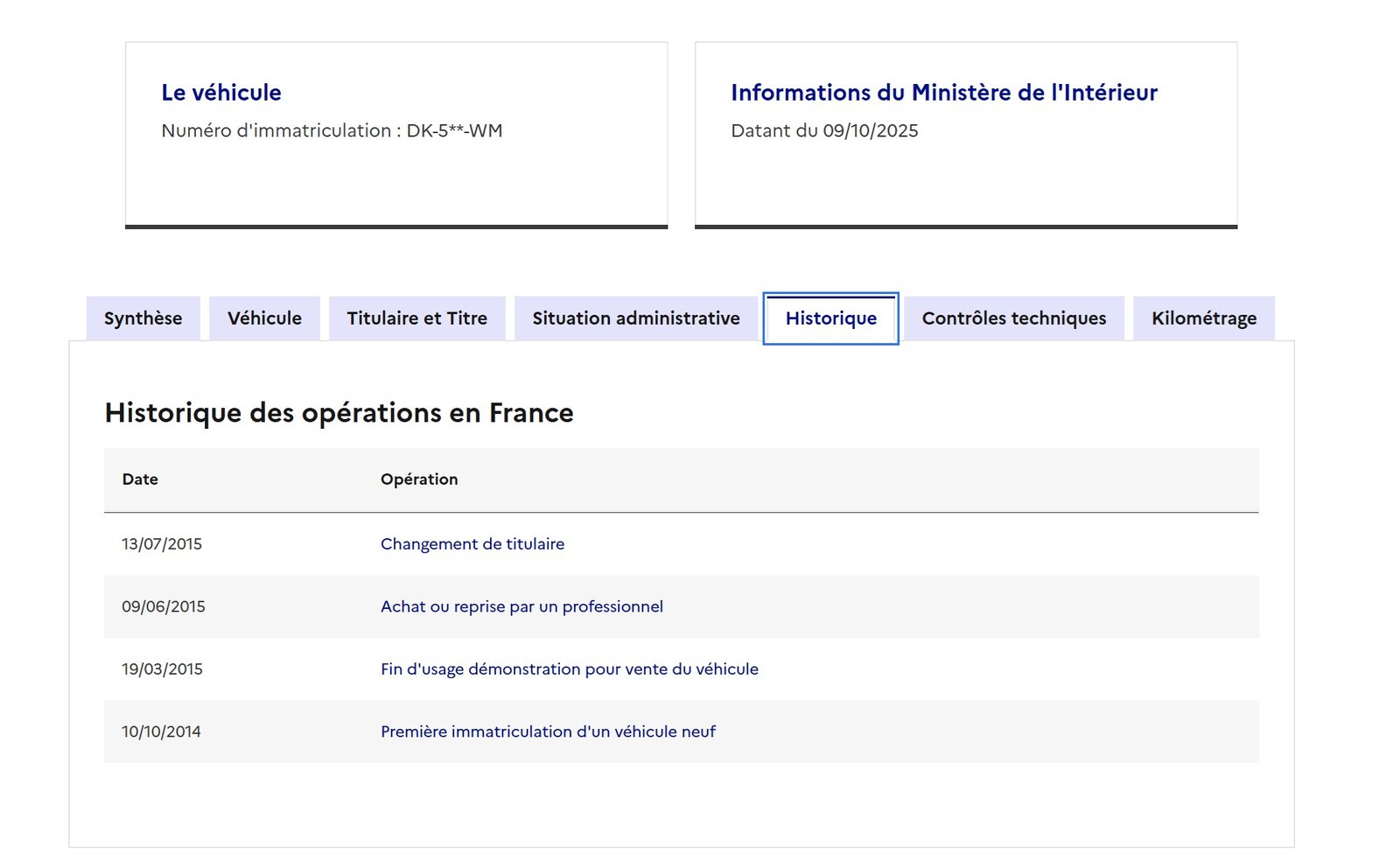1400x868 pixels.
Task: Click the Historique tab
Action: click(830, 318)
